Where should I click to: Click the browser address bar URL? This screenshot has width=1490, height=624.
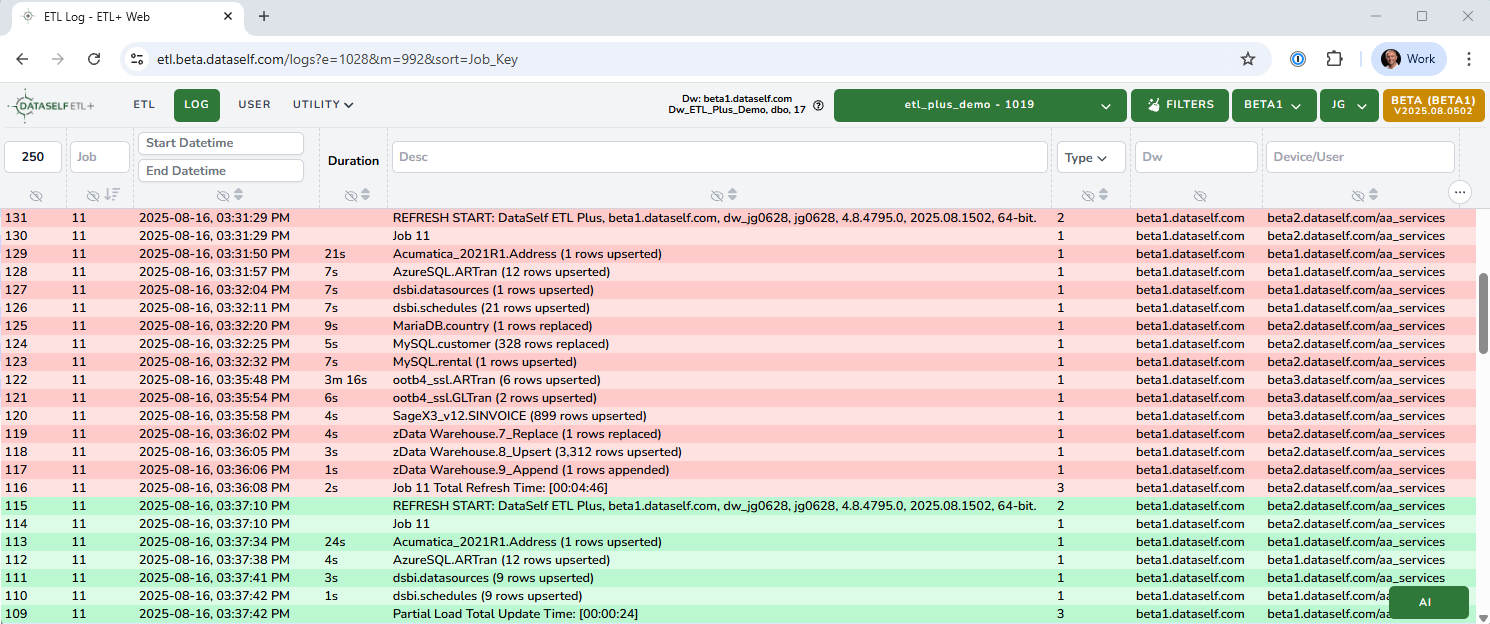pyautogui.click(x=337, y=59)
